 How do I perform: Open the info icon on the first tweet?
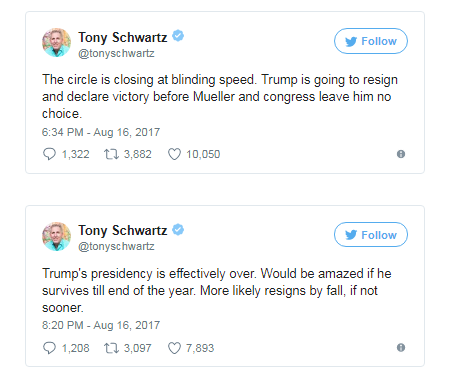401,154
